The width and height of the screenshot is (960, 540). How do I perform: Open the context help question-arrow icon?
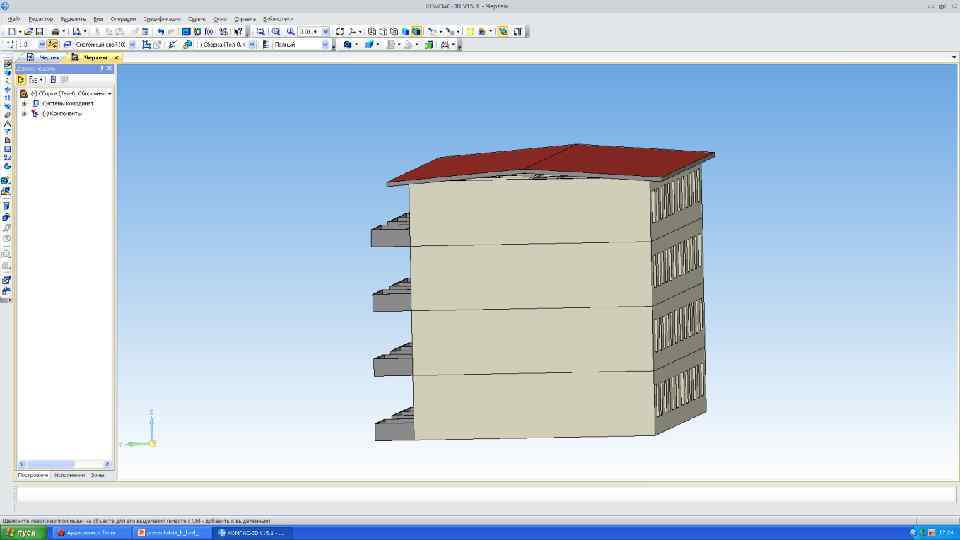coord(238,31)
